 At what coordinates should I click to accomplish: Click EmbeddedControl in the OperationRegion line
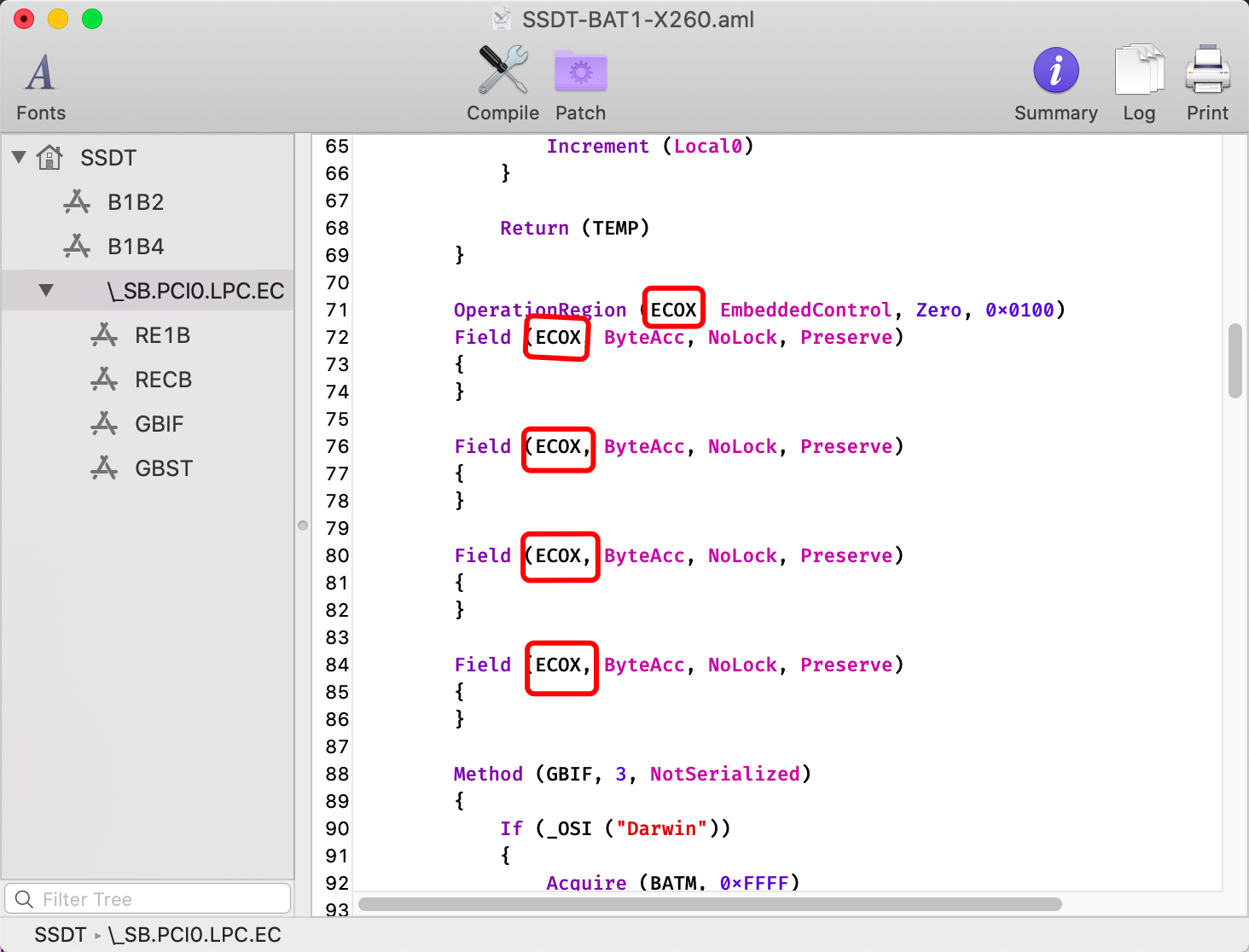806,310
